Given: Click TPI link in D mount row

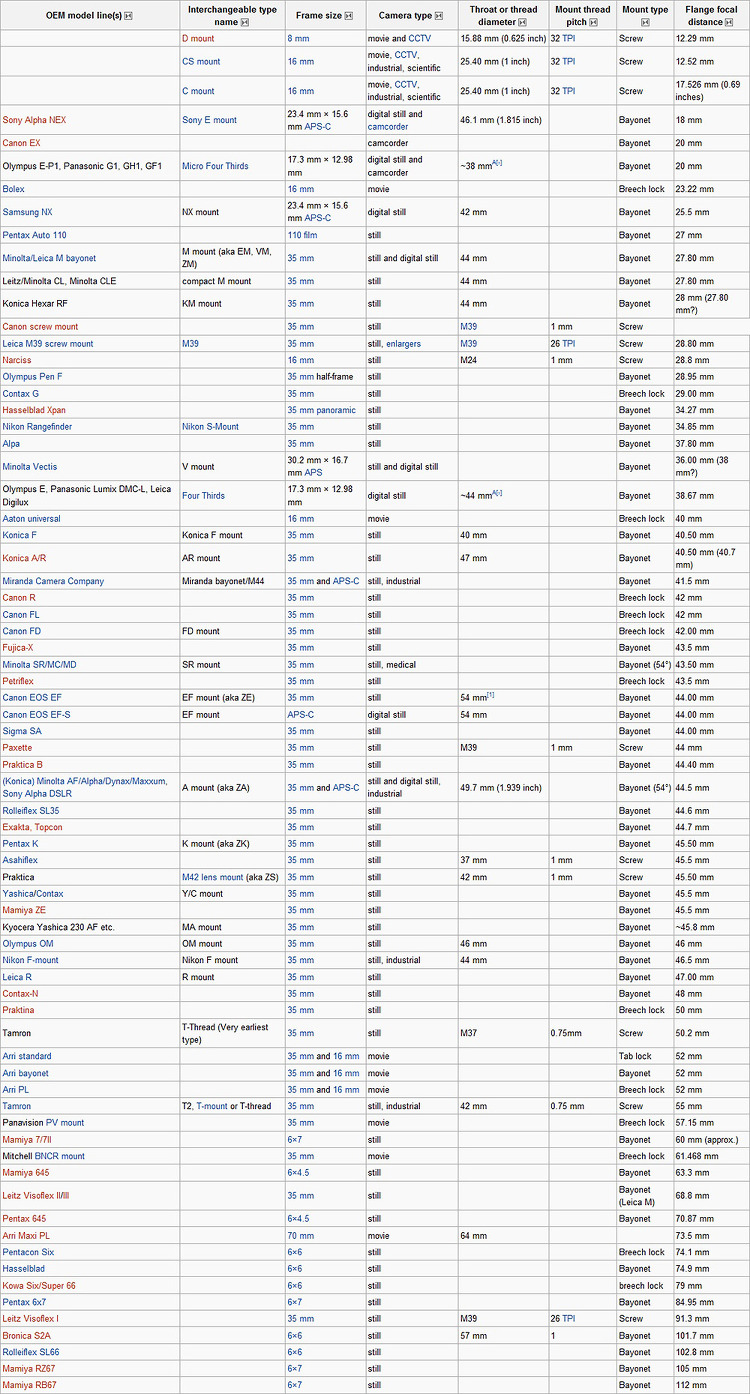Looking at the screenshot, I should pyautogui.click(x=568, y=38).
